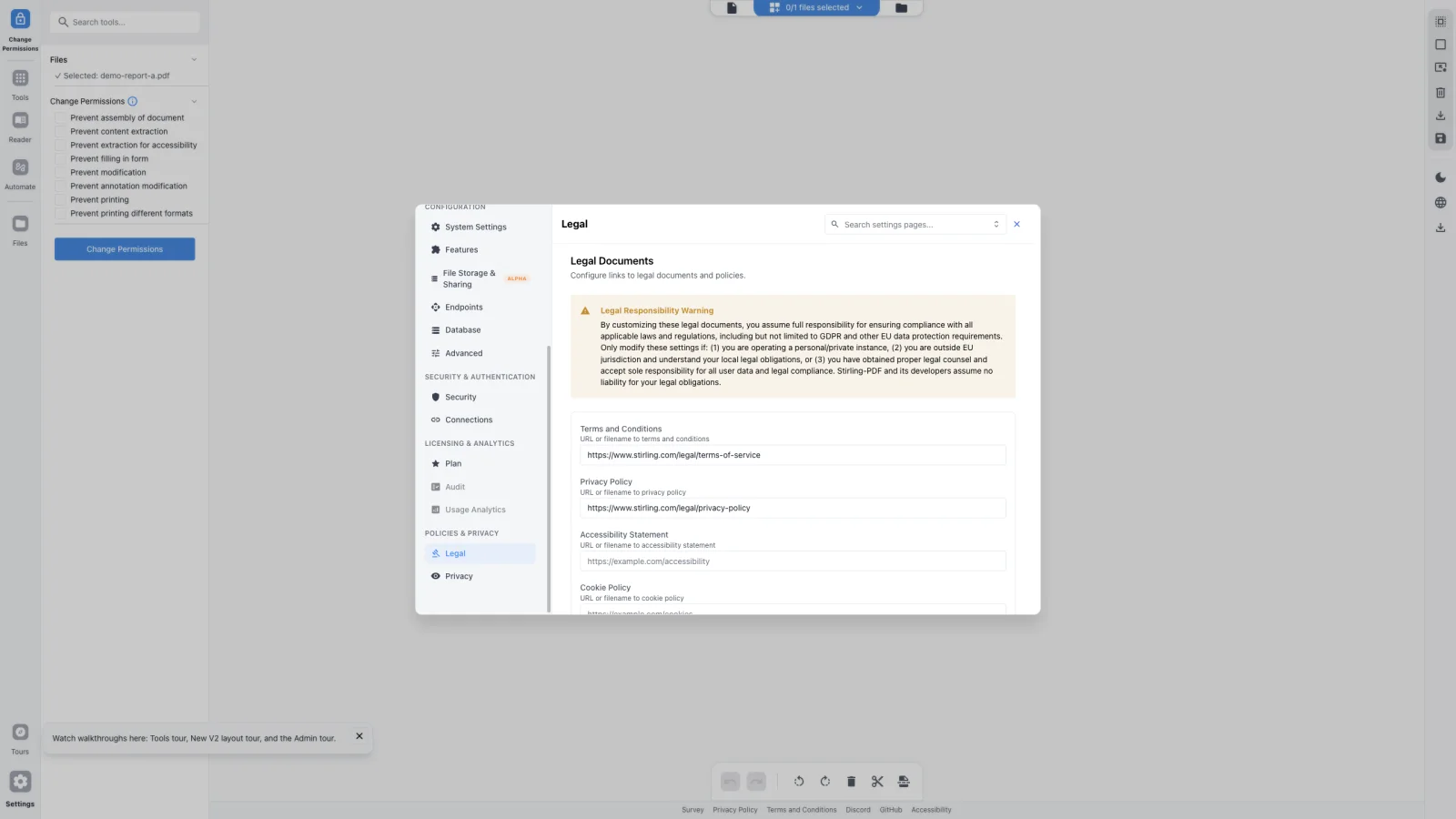This screenshot has width=1456, height=819.
Task: Open the Automate icon
Action: (x=20, y=167)
